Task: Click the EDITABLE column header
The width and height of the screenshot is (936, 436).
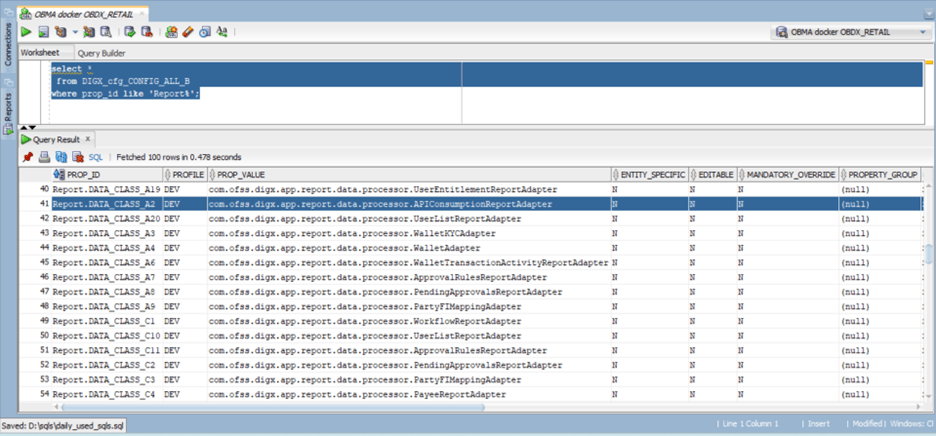Action: click(x=713, y=174)
